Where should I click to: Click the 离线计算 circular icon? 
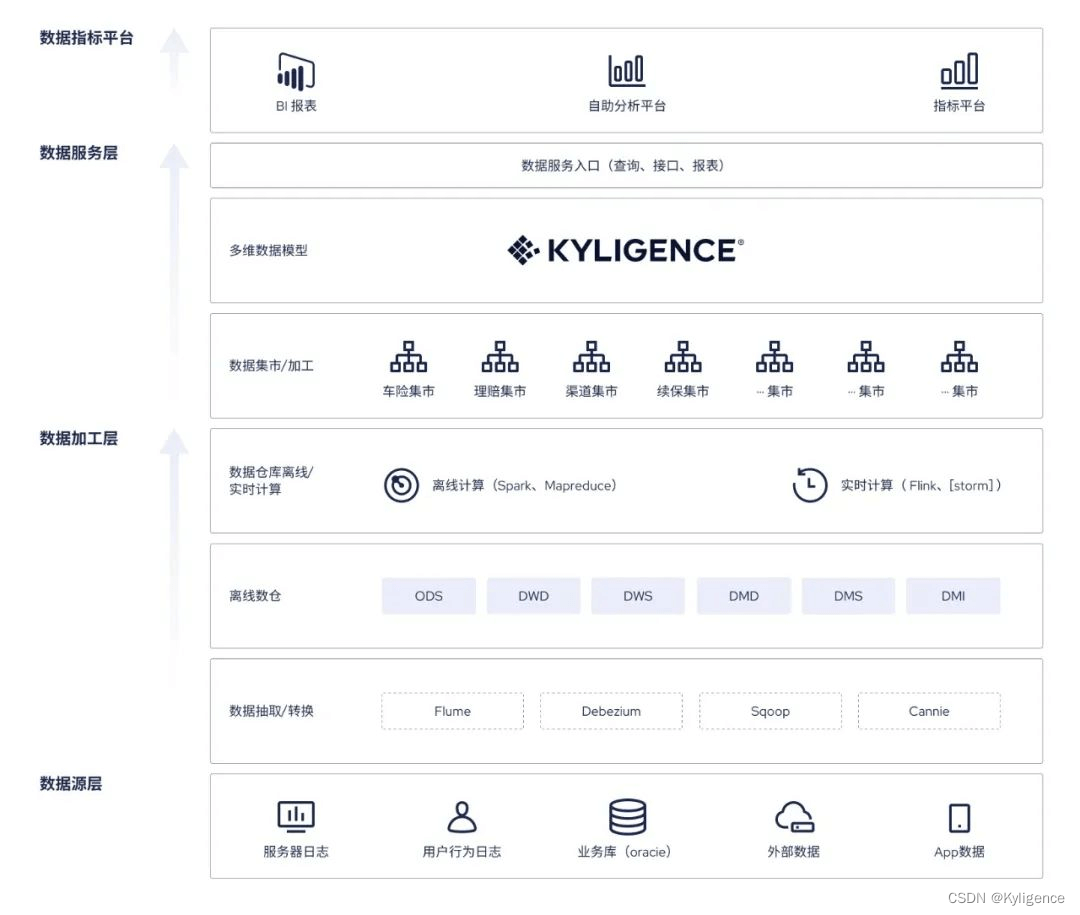(x=402, y=485)
